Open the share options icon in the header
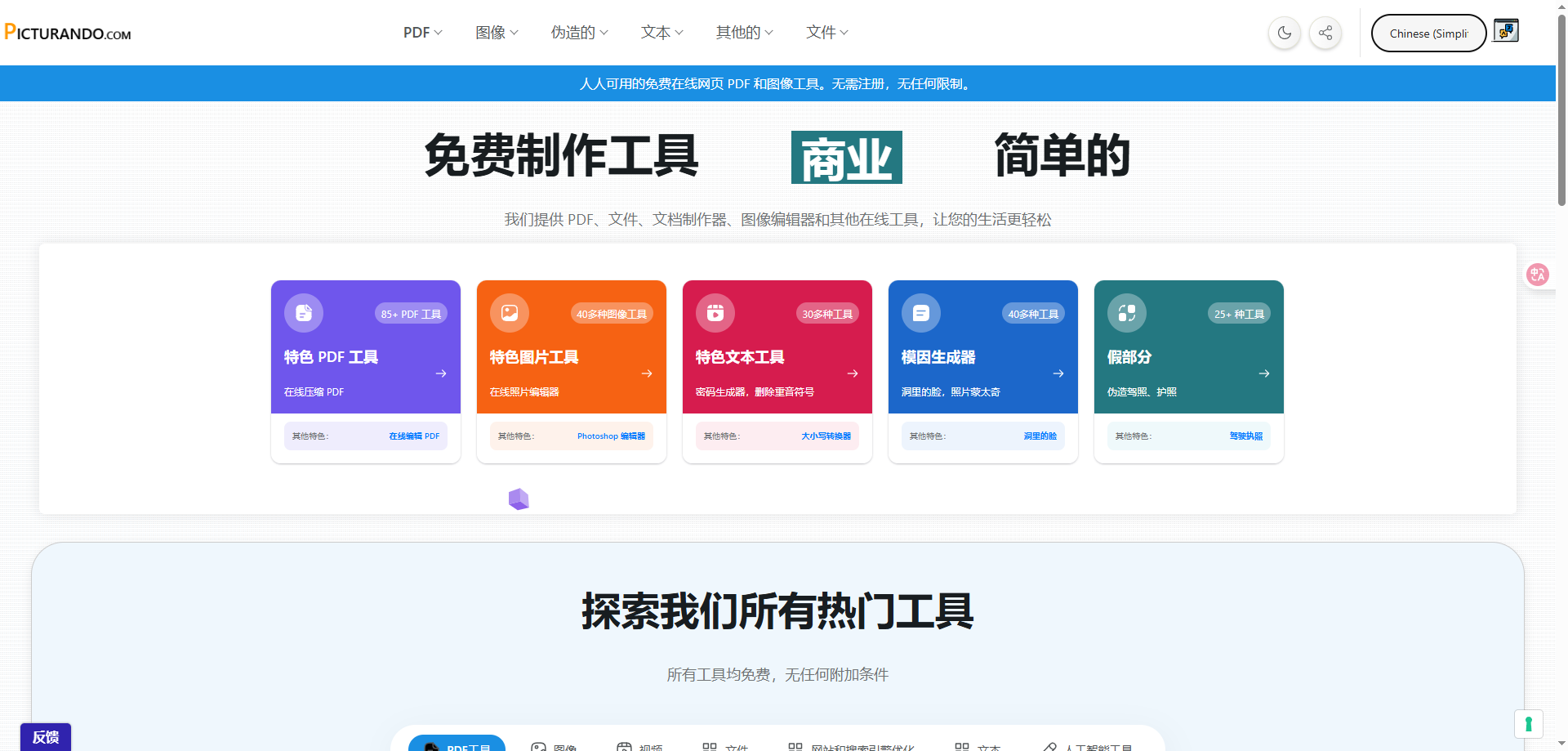 click(1325, 33)
